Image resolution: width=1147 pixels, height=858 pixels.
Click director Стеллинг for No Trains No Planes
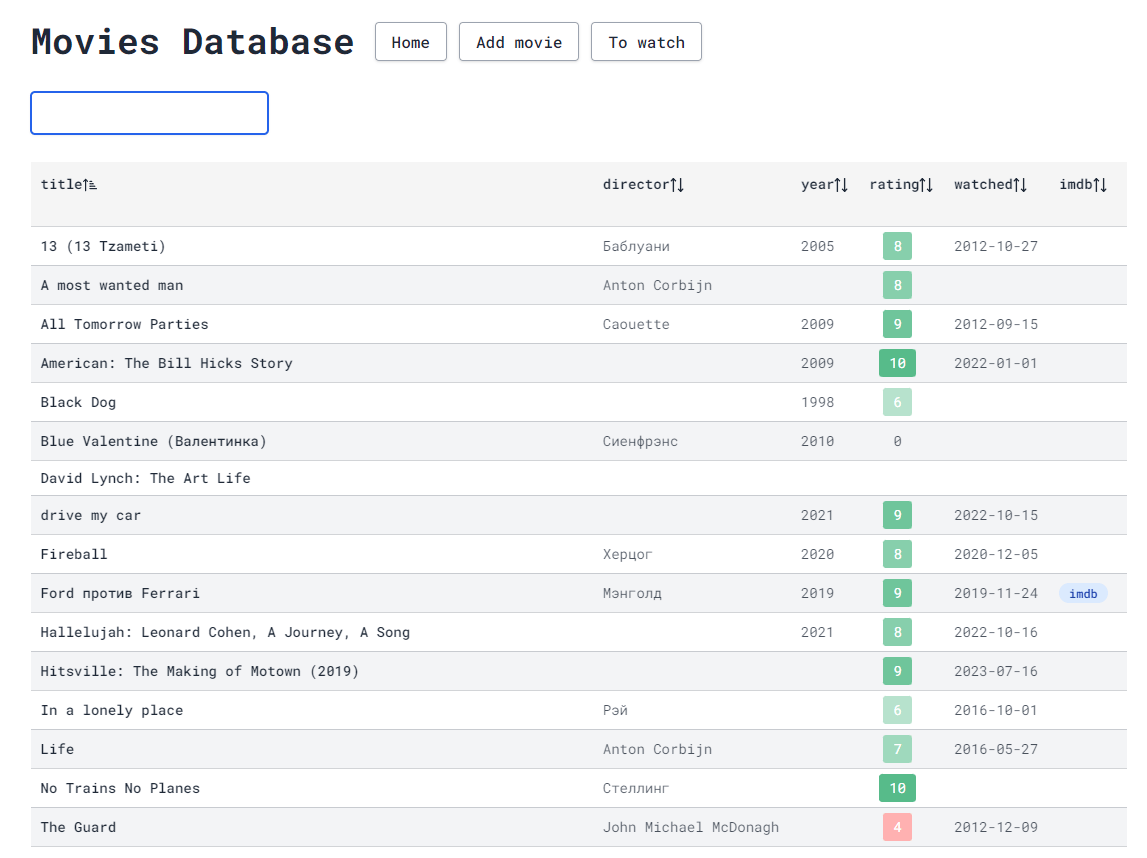[x=636, y=789]
